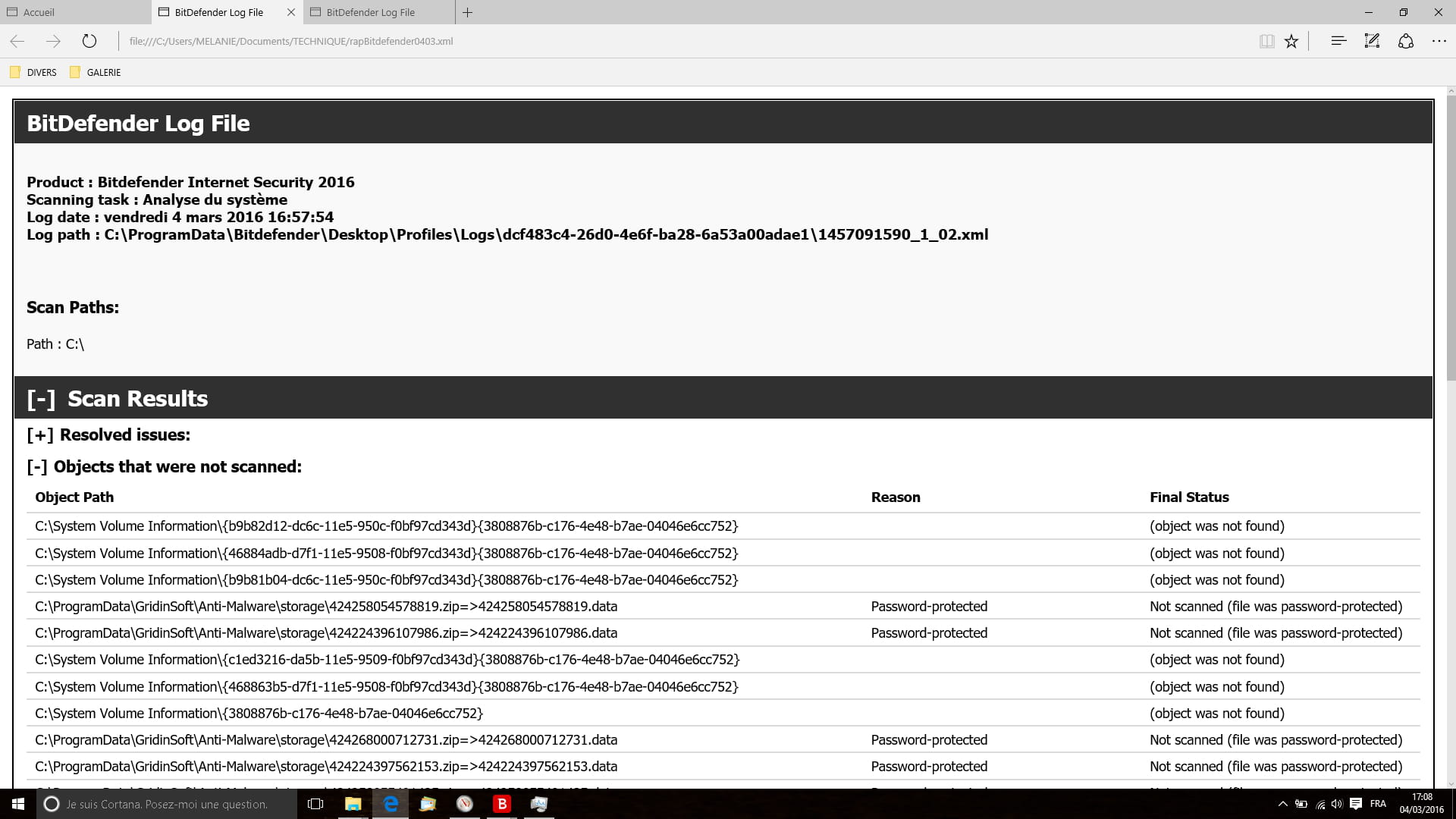Click the vertical page scrollbar thumb

1451,239
